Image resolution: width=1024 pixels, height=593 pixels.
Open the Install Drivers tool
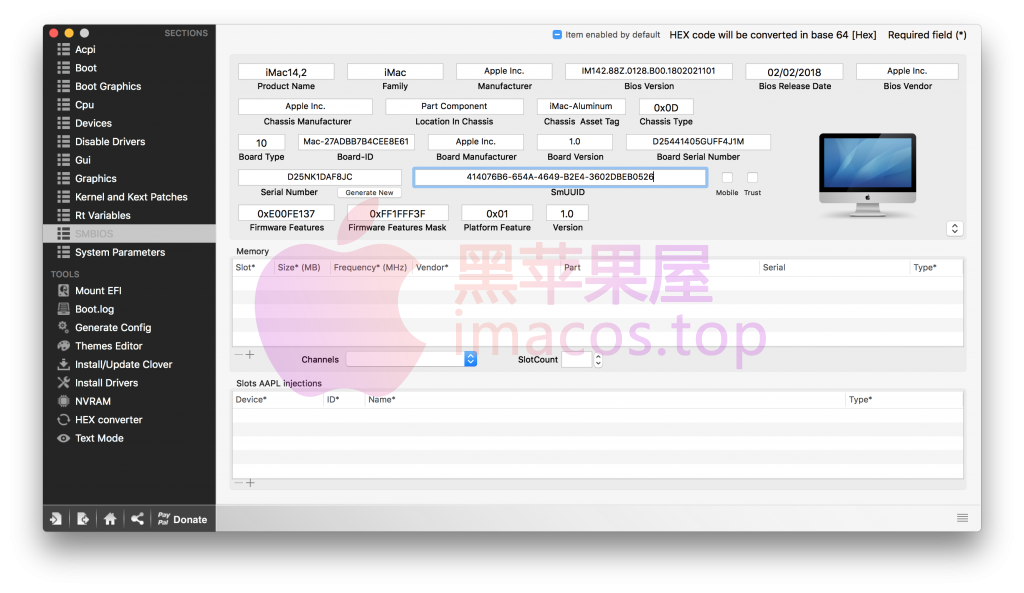129,383
